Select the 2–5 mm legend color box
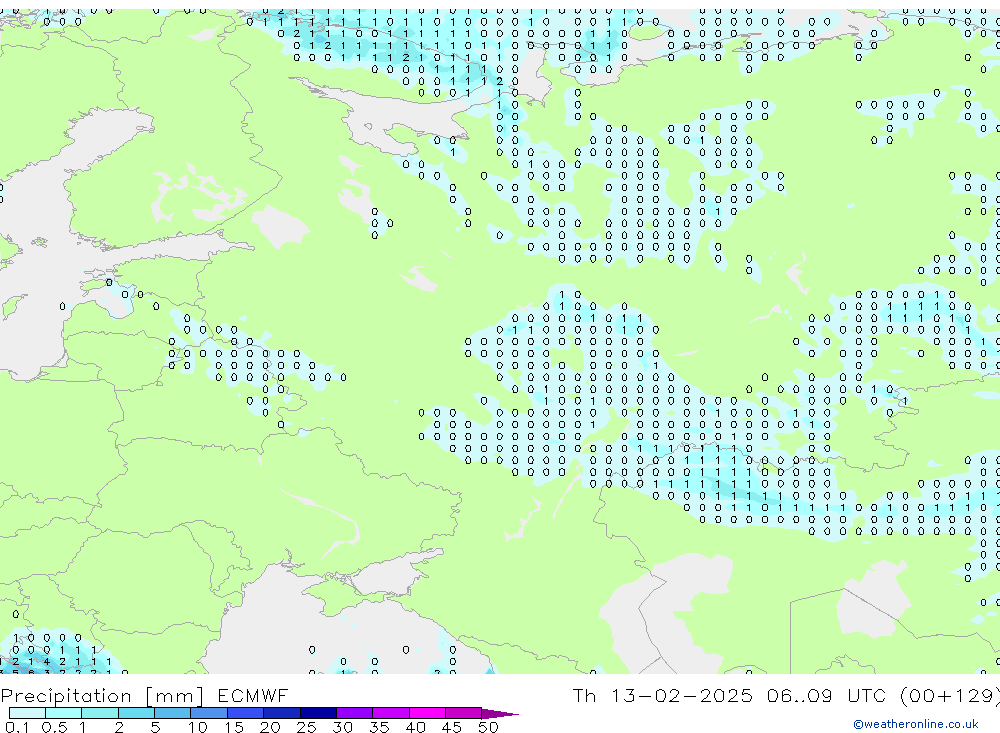The image size is (1000, 733). pyautogui.click(x=136, y=713)
